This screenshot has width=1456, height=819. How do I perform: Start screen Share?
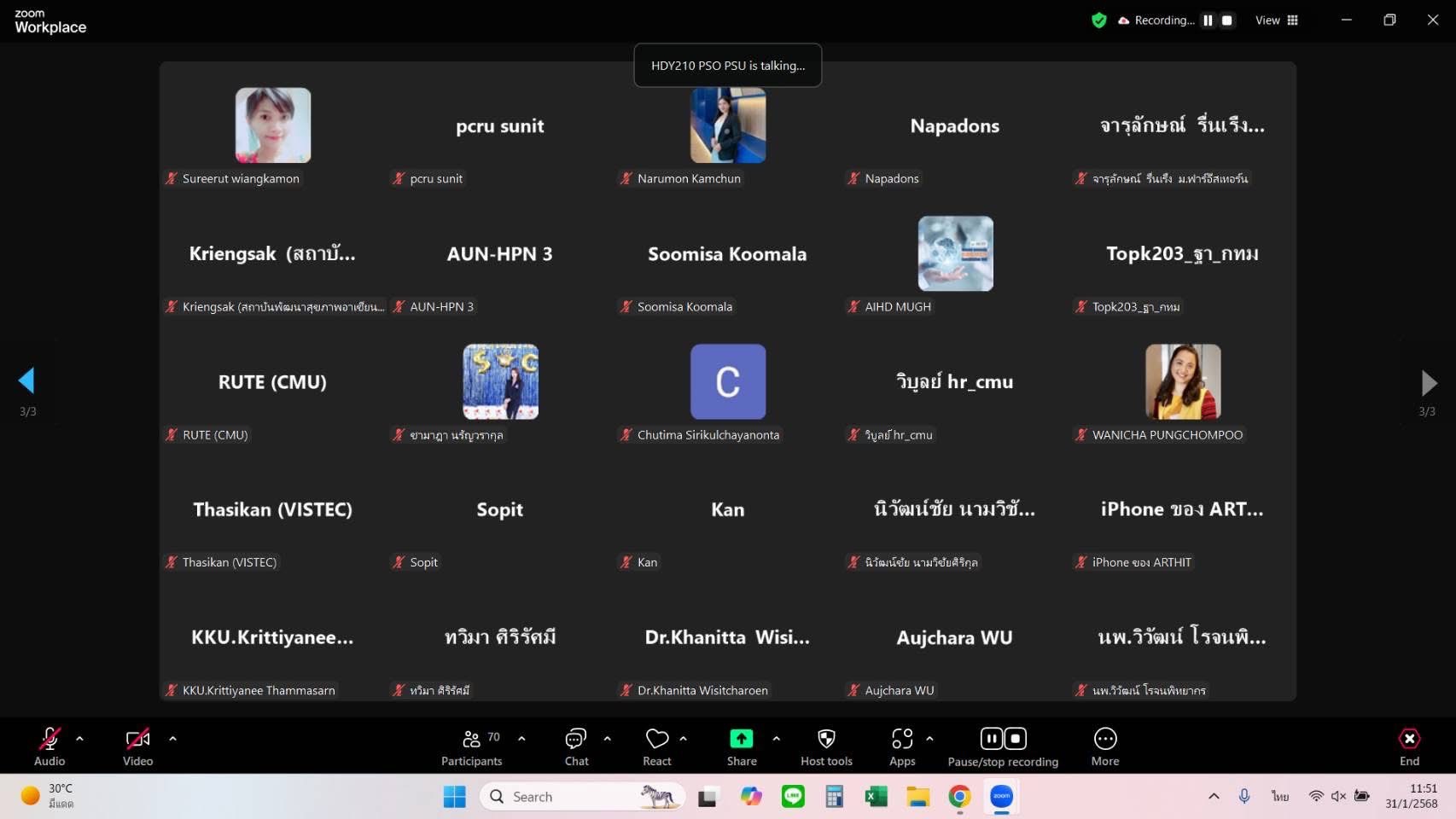(x=741, y=746)
